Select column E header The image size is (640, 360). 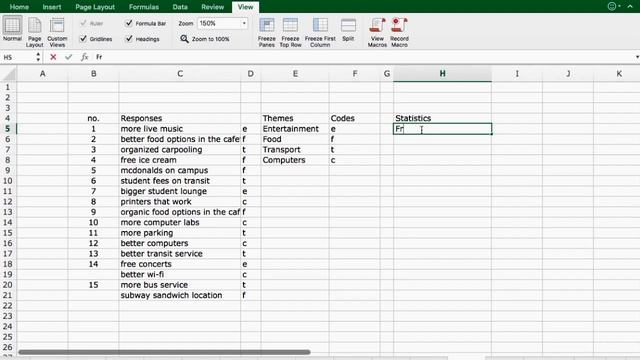pos(295,74)
